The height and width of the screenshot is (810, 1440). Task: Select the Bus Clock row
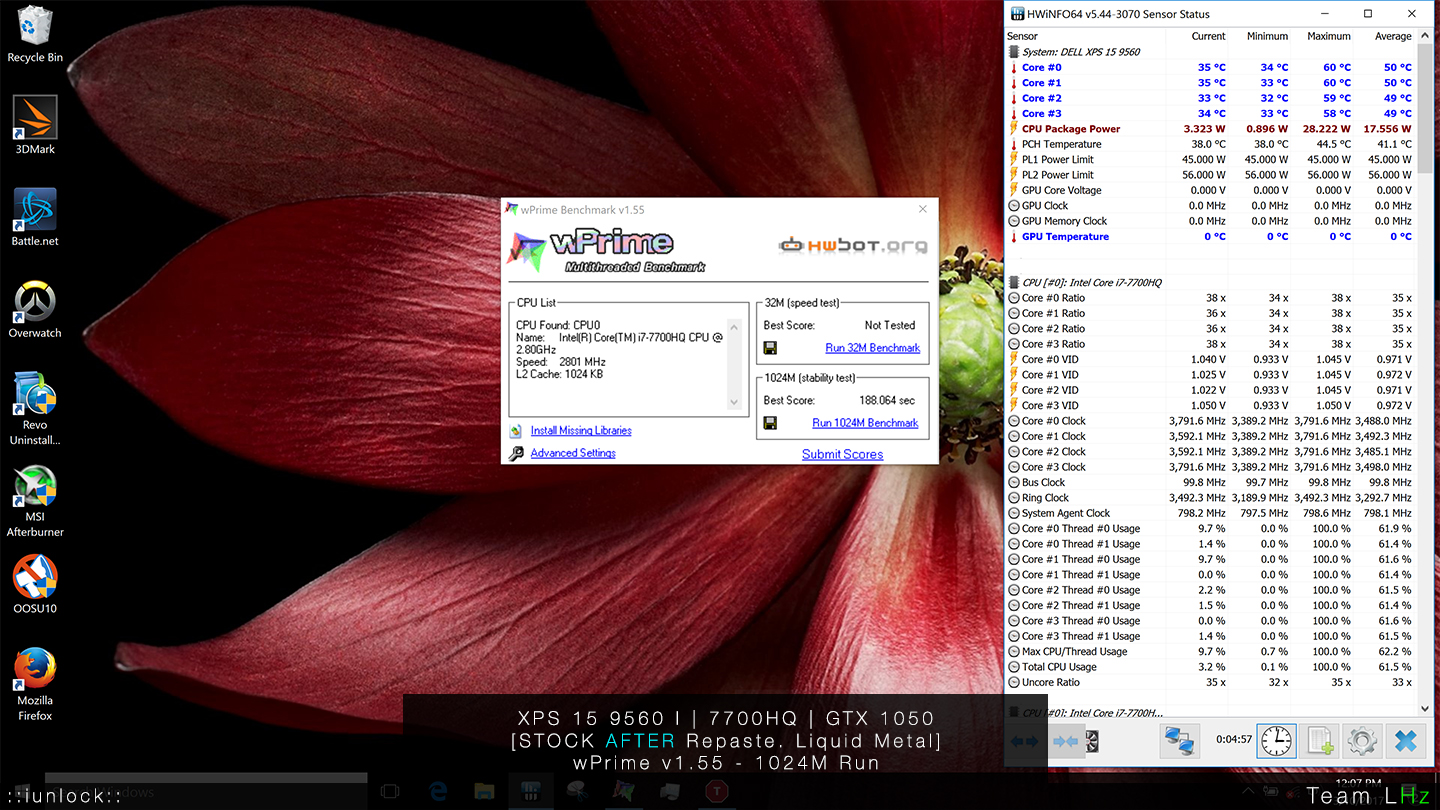[x=1210, y=483]
